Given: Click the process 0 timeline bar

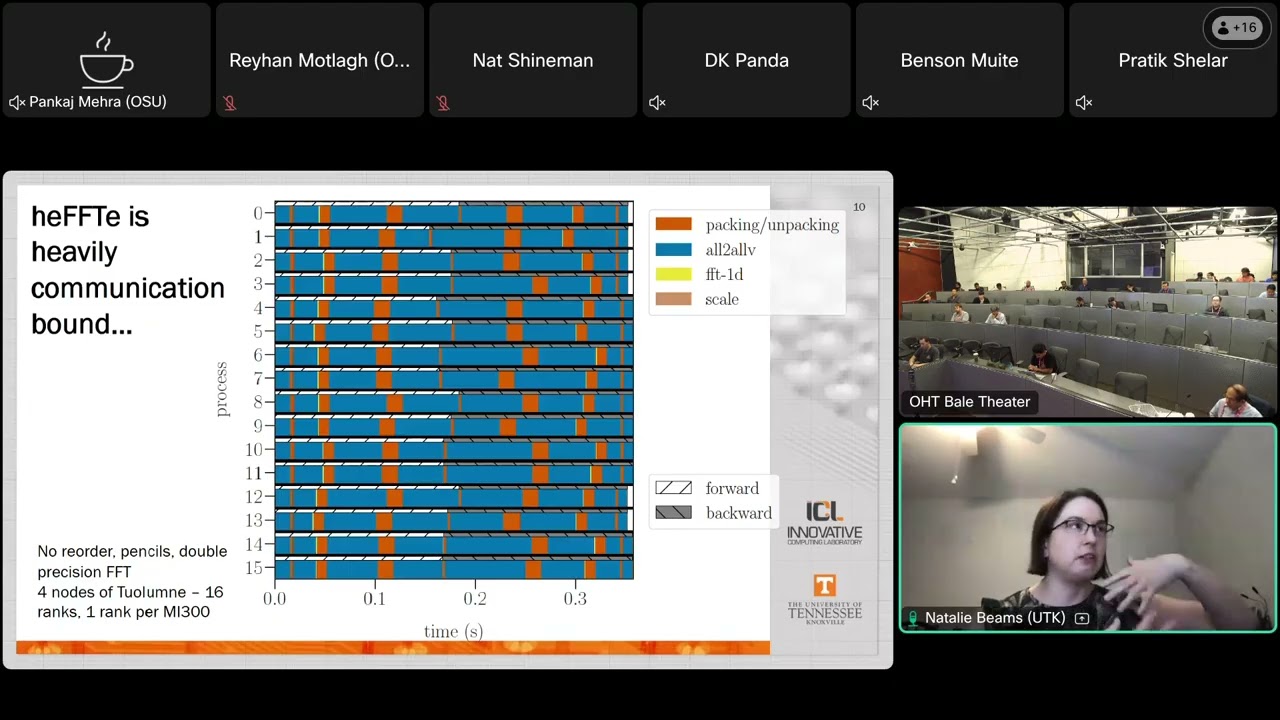Looking at the screenshot, I should (x=454, y=212).
